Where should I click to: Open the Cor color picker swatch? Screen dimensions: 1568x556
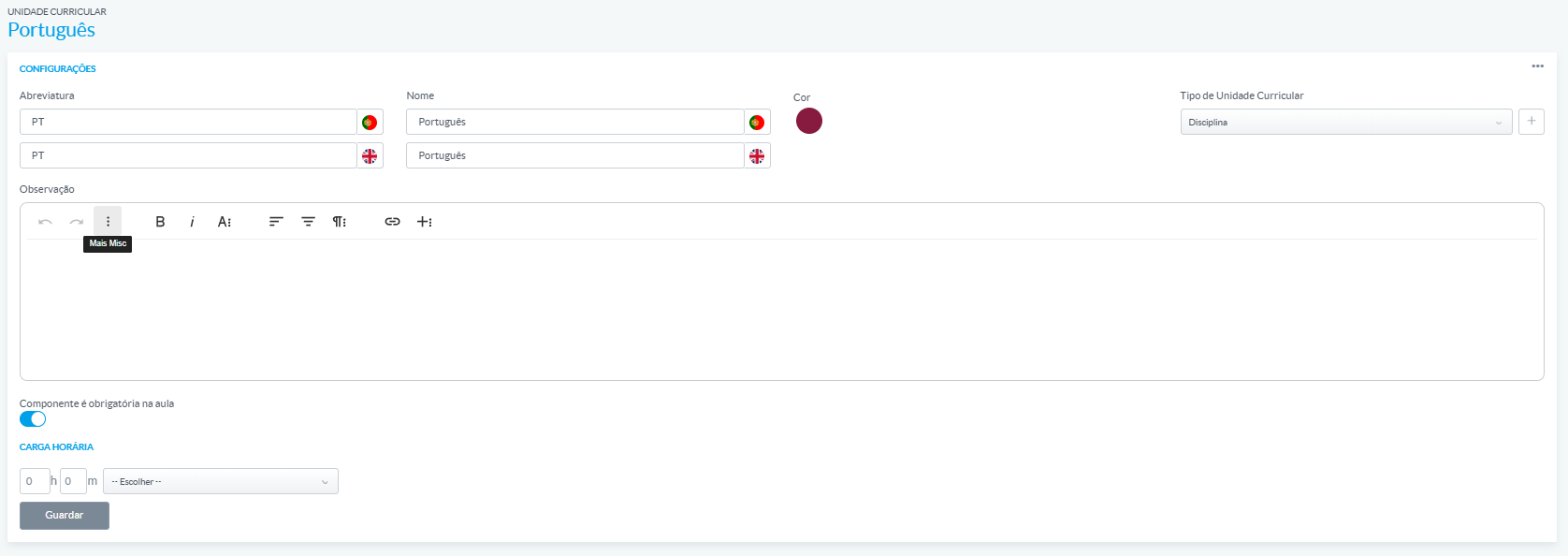pyautogui.click(x=809, y=121)
